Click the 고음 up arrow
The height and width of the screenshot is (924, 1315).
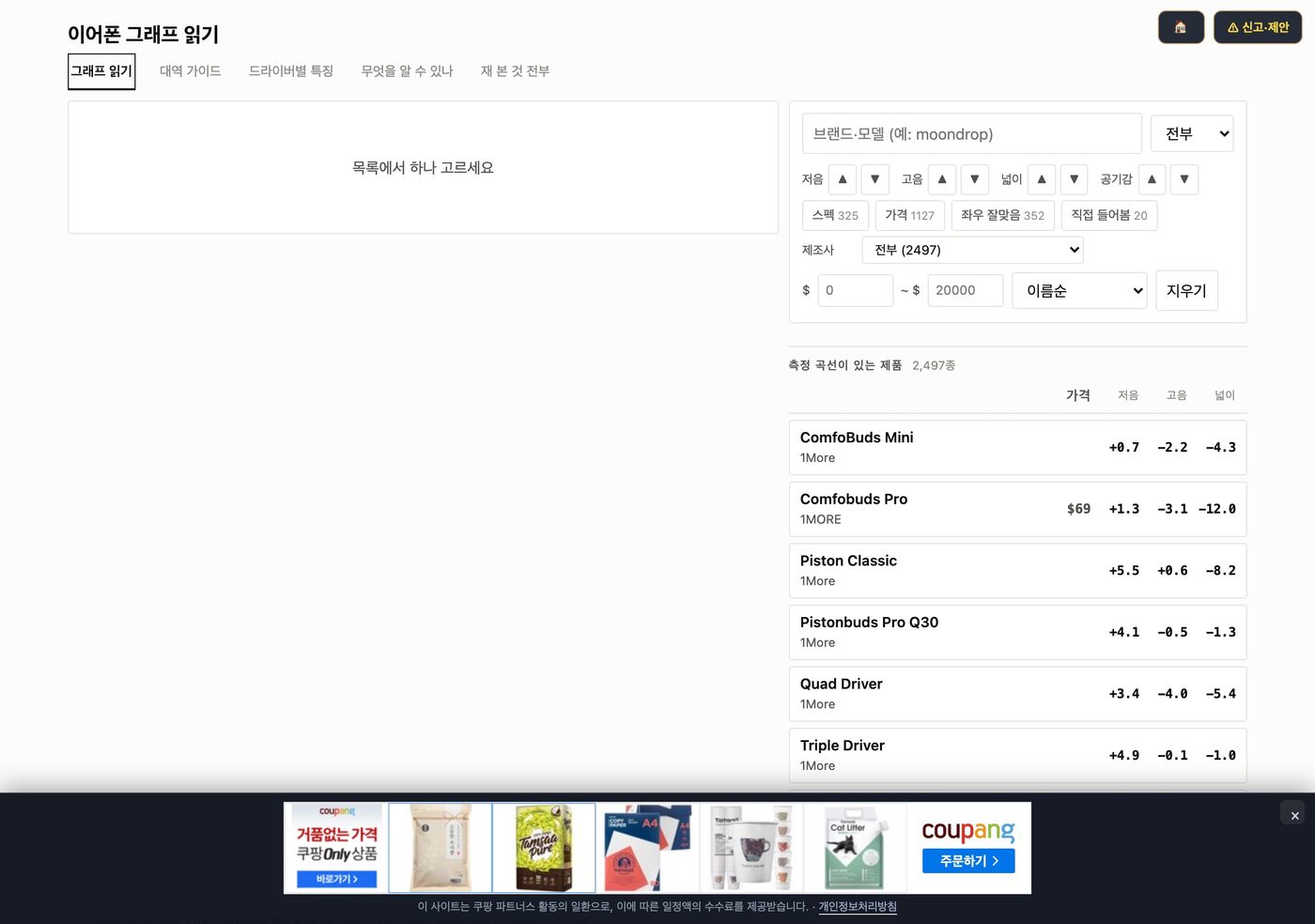click(x=942, y=179)
